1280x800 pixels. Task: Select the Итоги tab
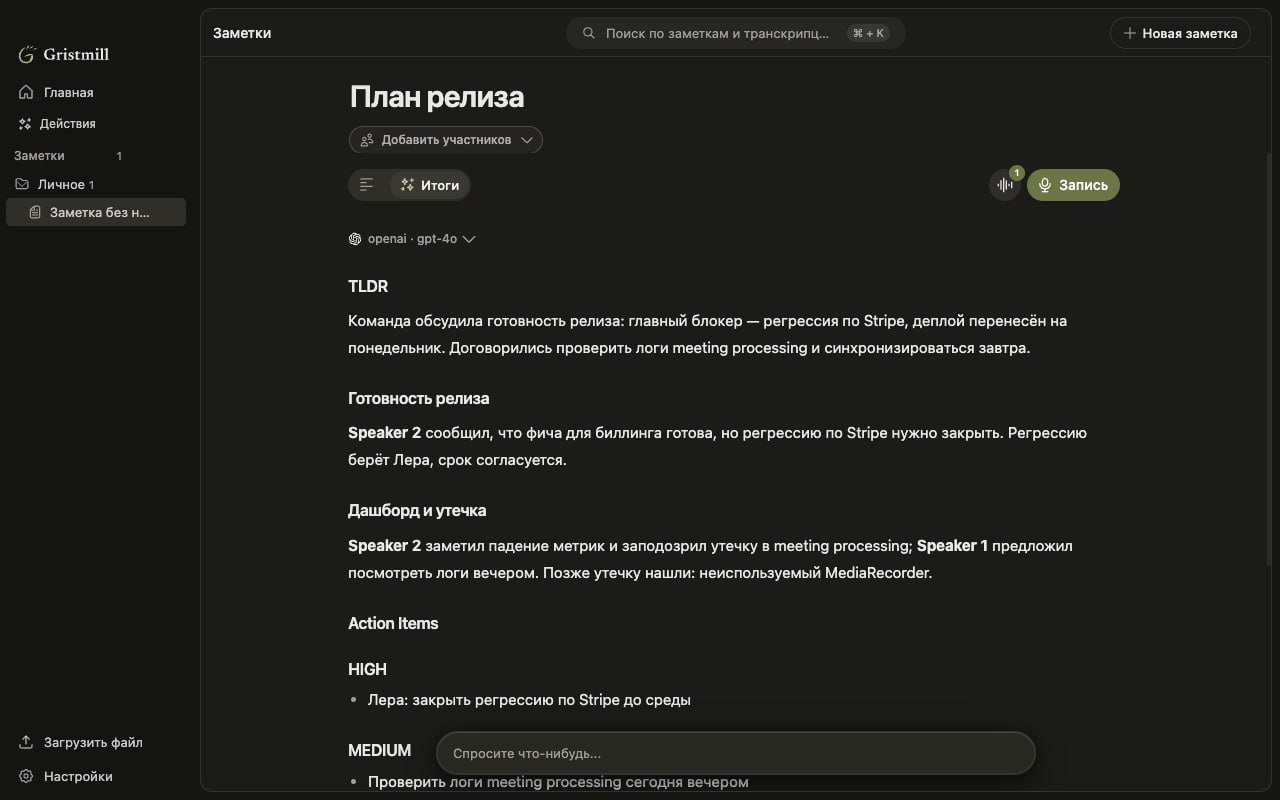[429, 185]
